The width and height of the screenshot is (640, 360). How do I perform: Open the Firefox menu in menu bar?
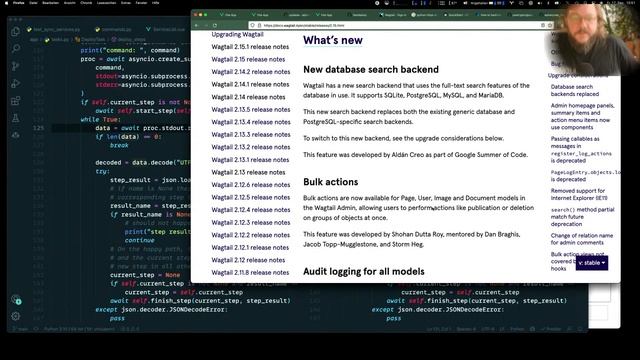click(x=18, y=3)
